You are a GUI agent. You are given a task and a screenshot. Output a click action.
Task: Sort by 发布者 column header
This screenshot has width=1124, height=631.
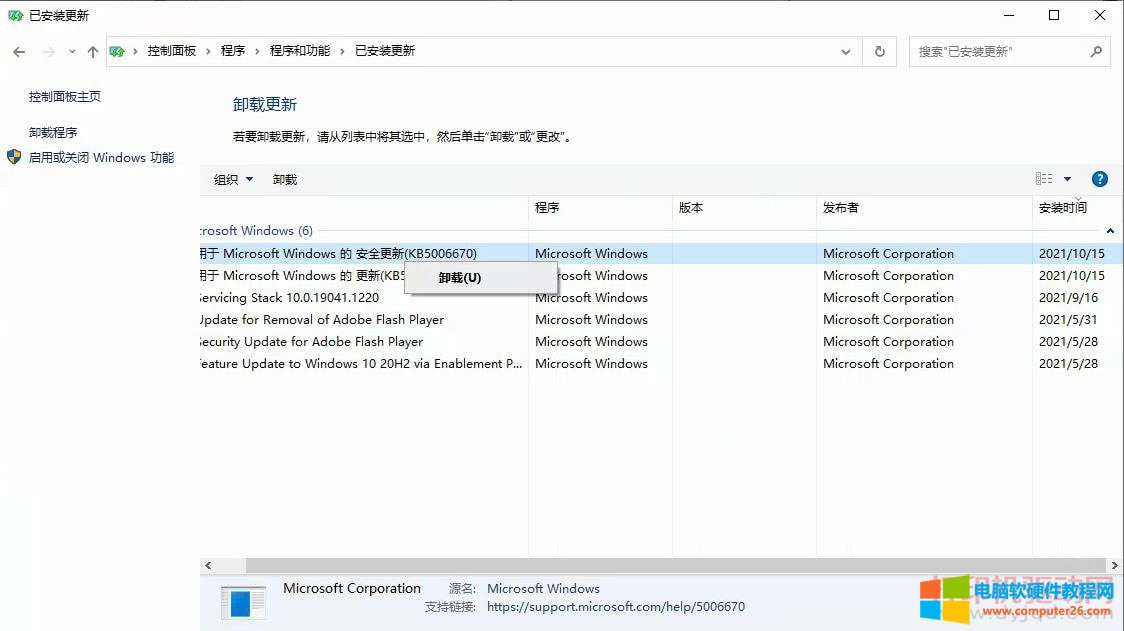925,208
